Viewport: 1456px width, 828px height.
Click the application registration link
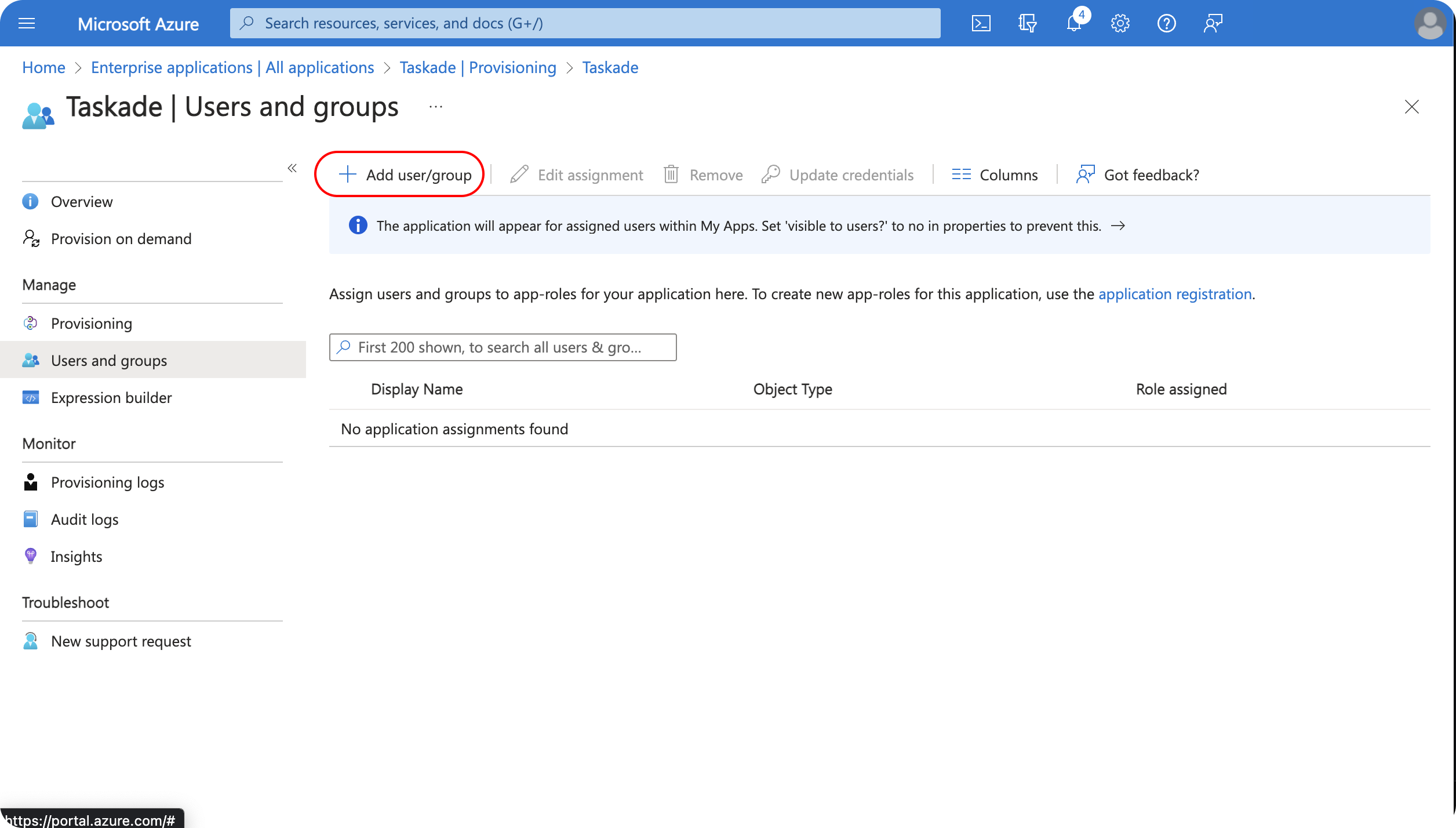(1175, 294)
